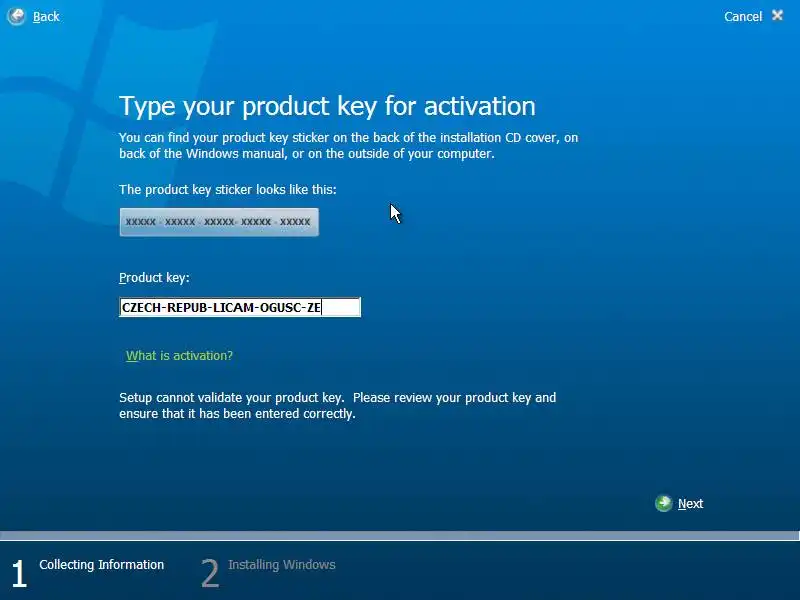Click the Back text label
This screenshot has width=800, height=600.
coord(46,17)
